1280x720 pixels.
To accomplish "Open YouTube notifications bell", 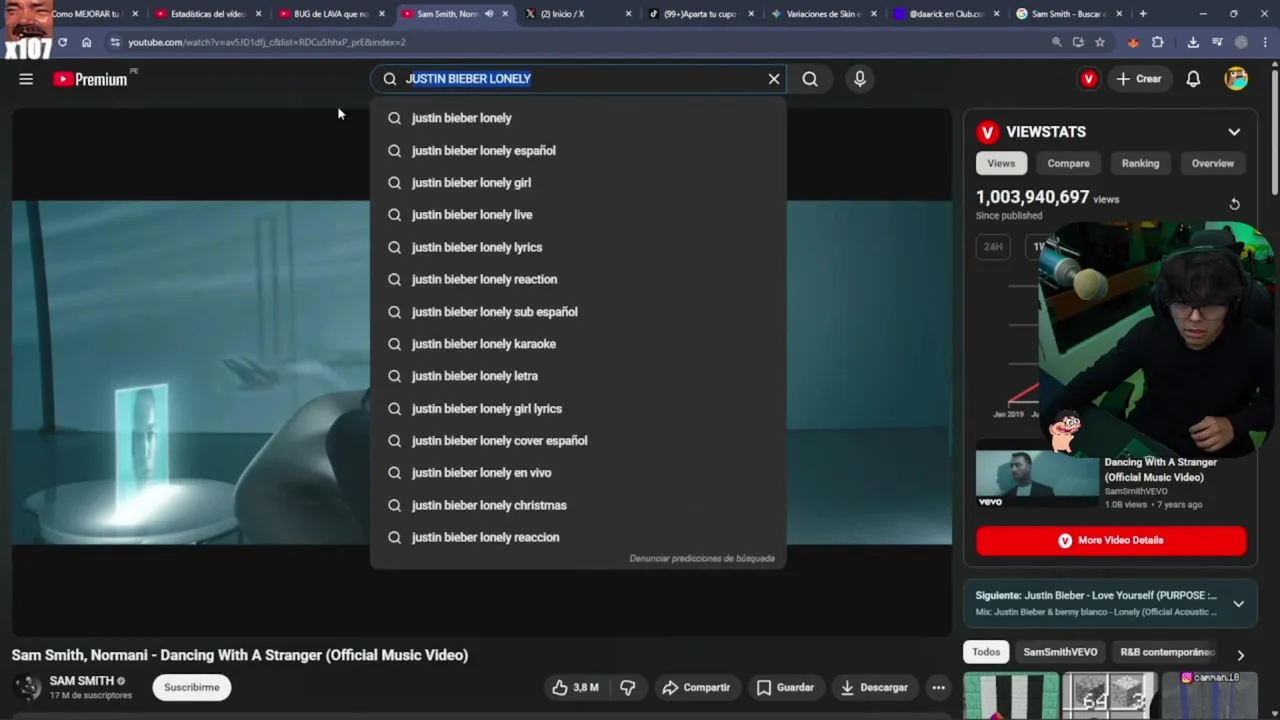I will 1193,79.
